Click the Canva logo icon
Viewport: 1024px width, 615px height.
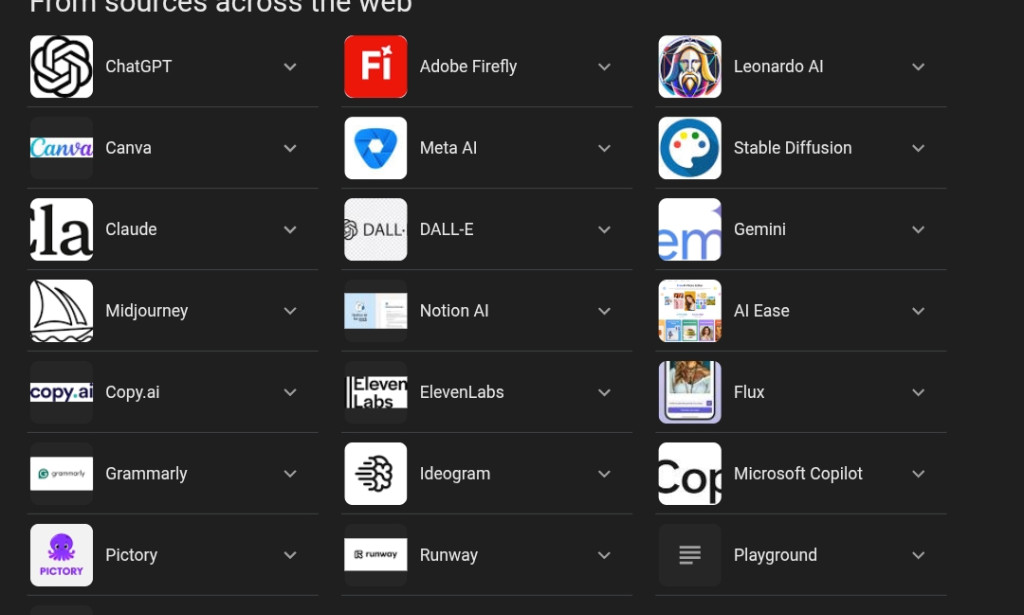(61, 148)
